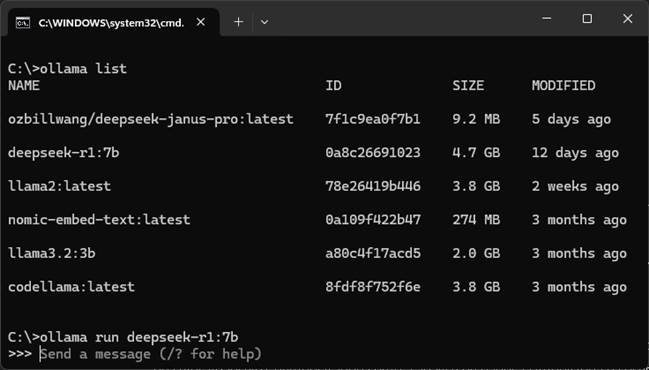Image resolution: width=649 pixels, height=370 pixels.
Task: Minimize the terminal window
Action: click(x=547, y=19)
